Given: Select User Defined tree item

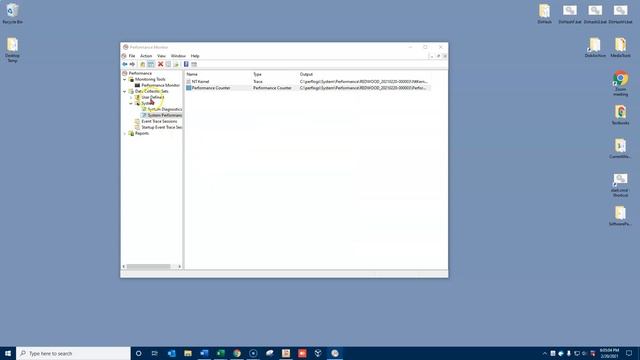Looking at the screenshot, I should click(153, 98).
